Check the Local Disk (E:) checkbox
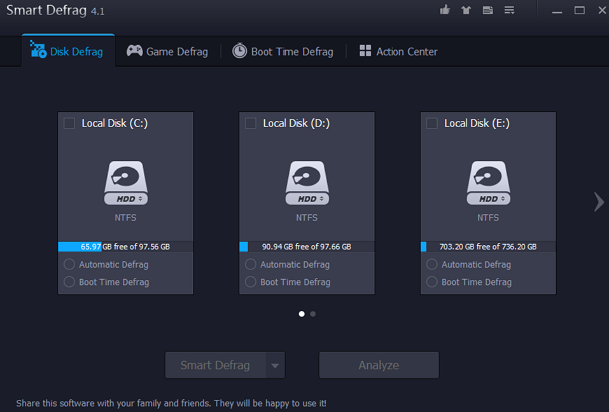 432,123
